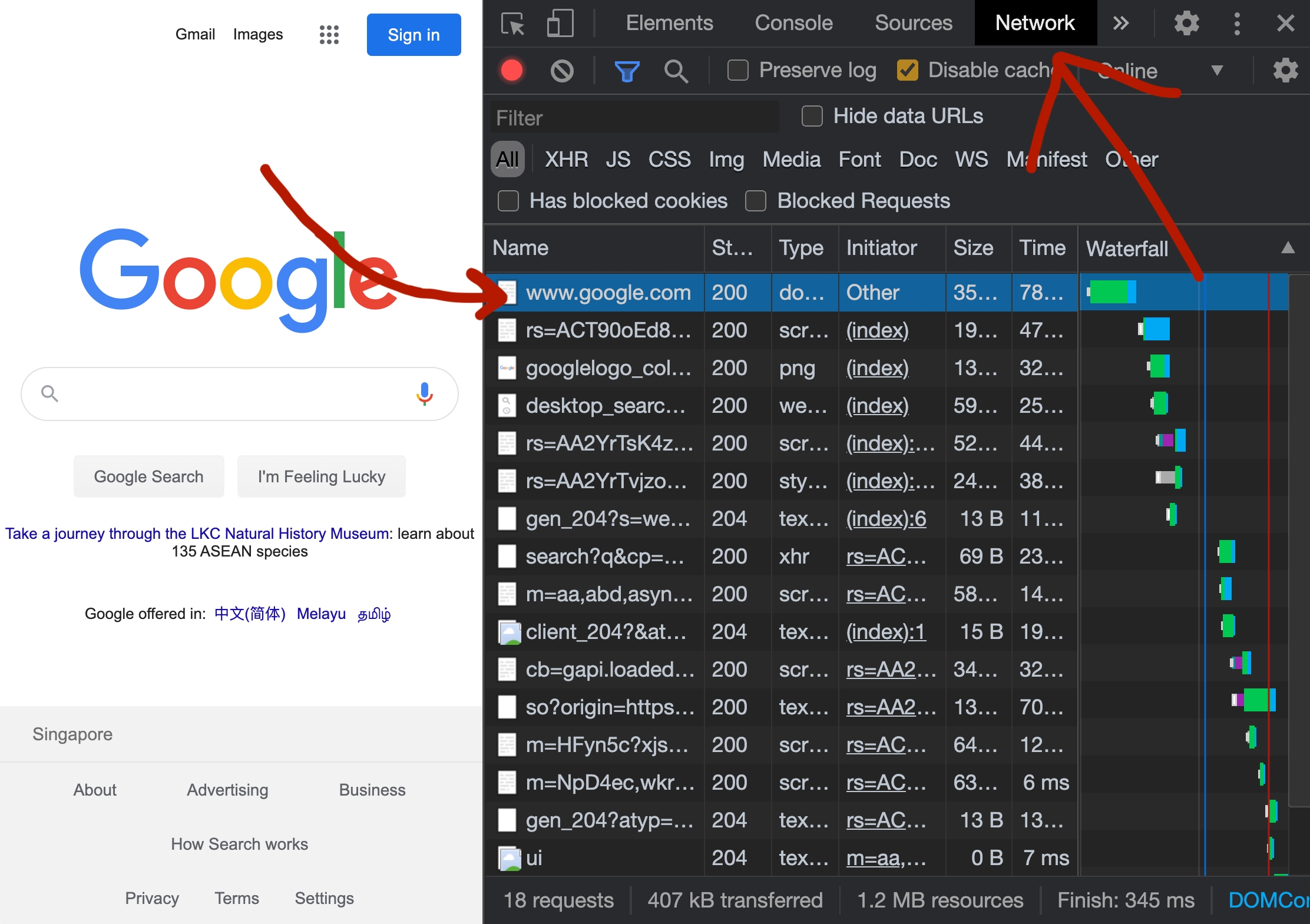Enable the Preserve log checkbox
1310x924 pixels.
pos(737,70)
